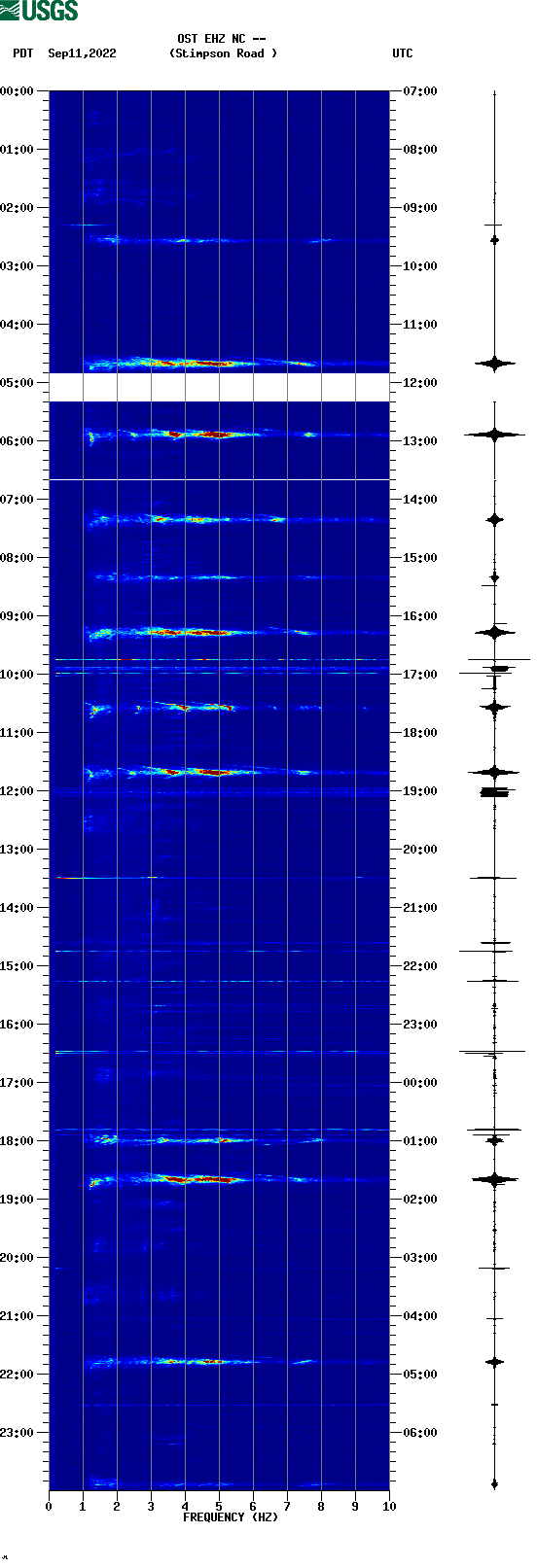
Task: Click the 00:00 UTC time label
Action: tap(420, 1083)
